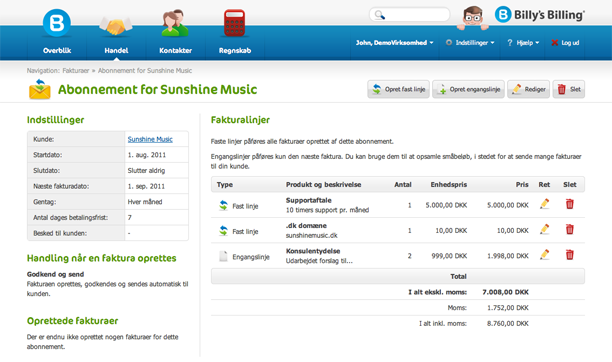Screen dimensions: 612x362
Task: Open the Regnskab calculator icon
Action: (x=235, y=23)
